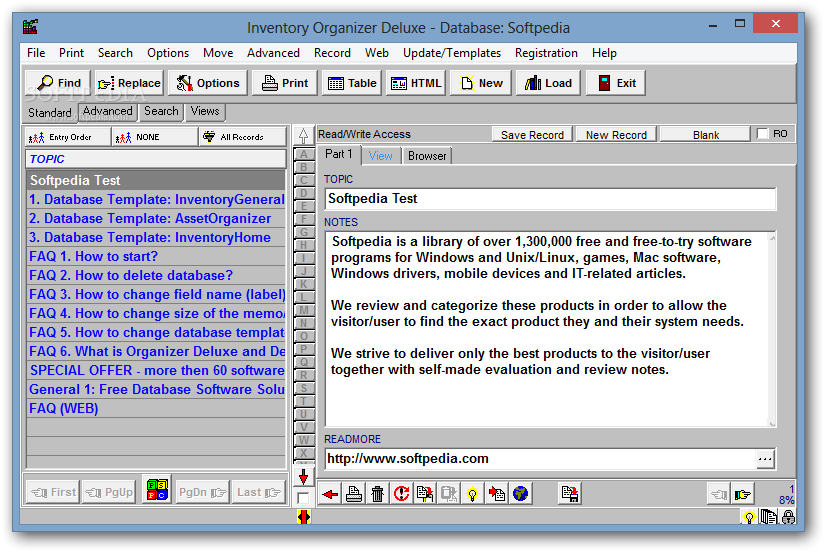Click the colorful PSFC grid icon

(x=157, y=489)
